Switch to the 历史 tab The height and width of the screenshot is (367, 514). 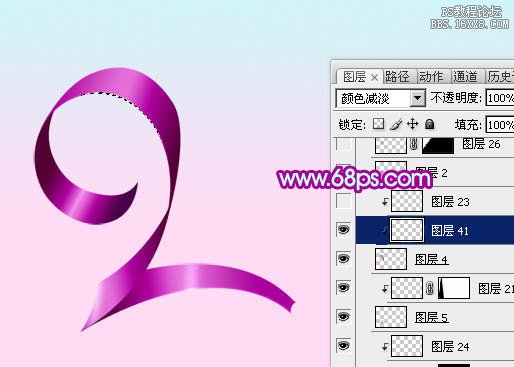[500, 77]
